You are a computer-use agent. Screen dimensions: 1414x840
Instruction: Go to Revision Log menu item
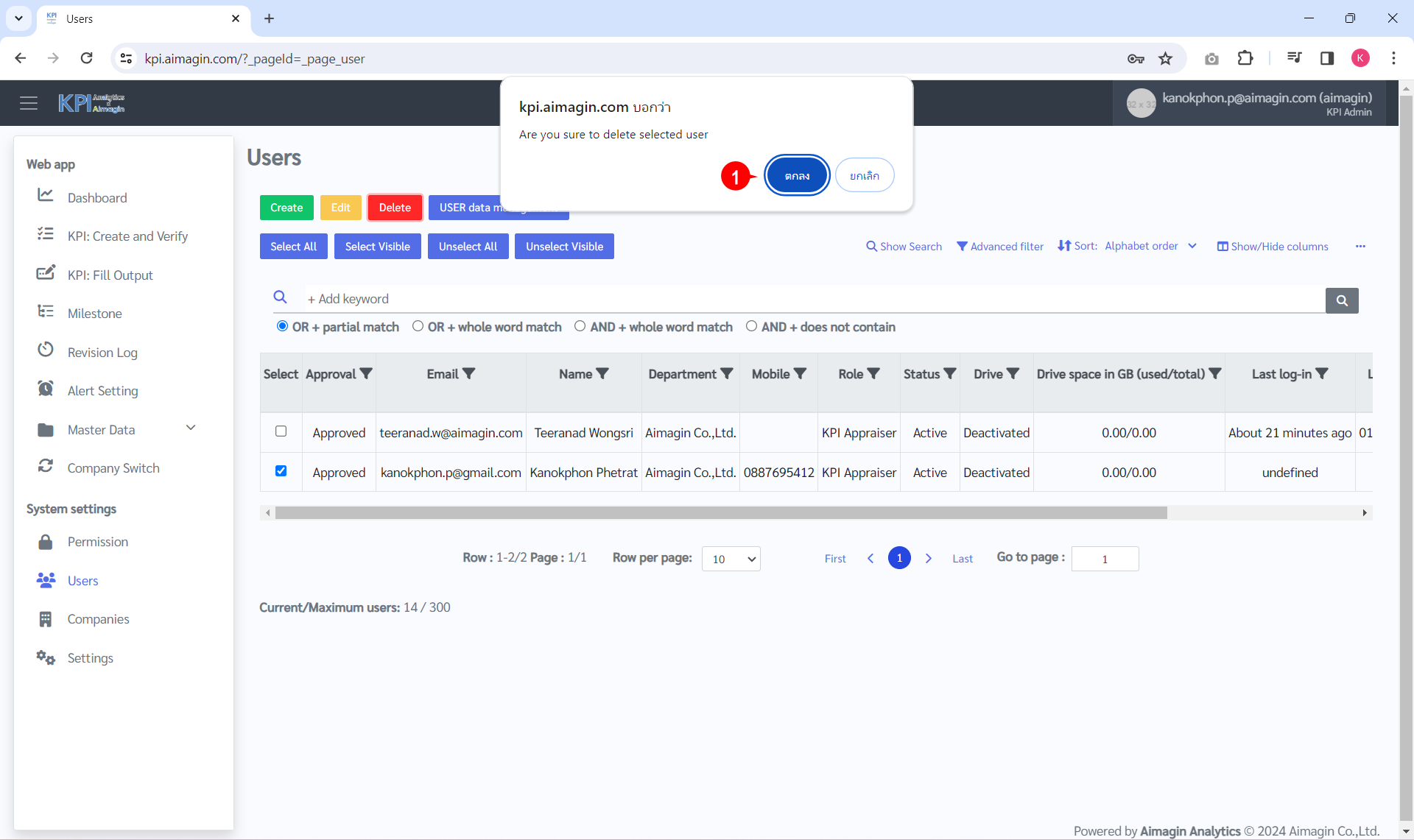point(102,353)
